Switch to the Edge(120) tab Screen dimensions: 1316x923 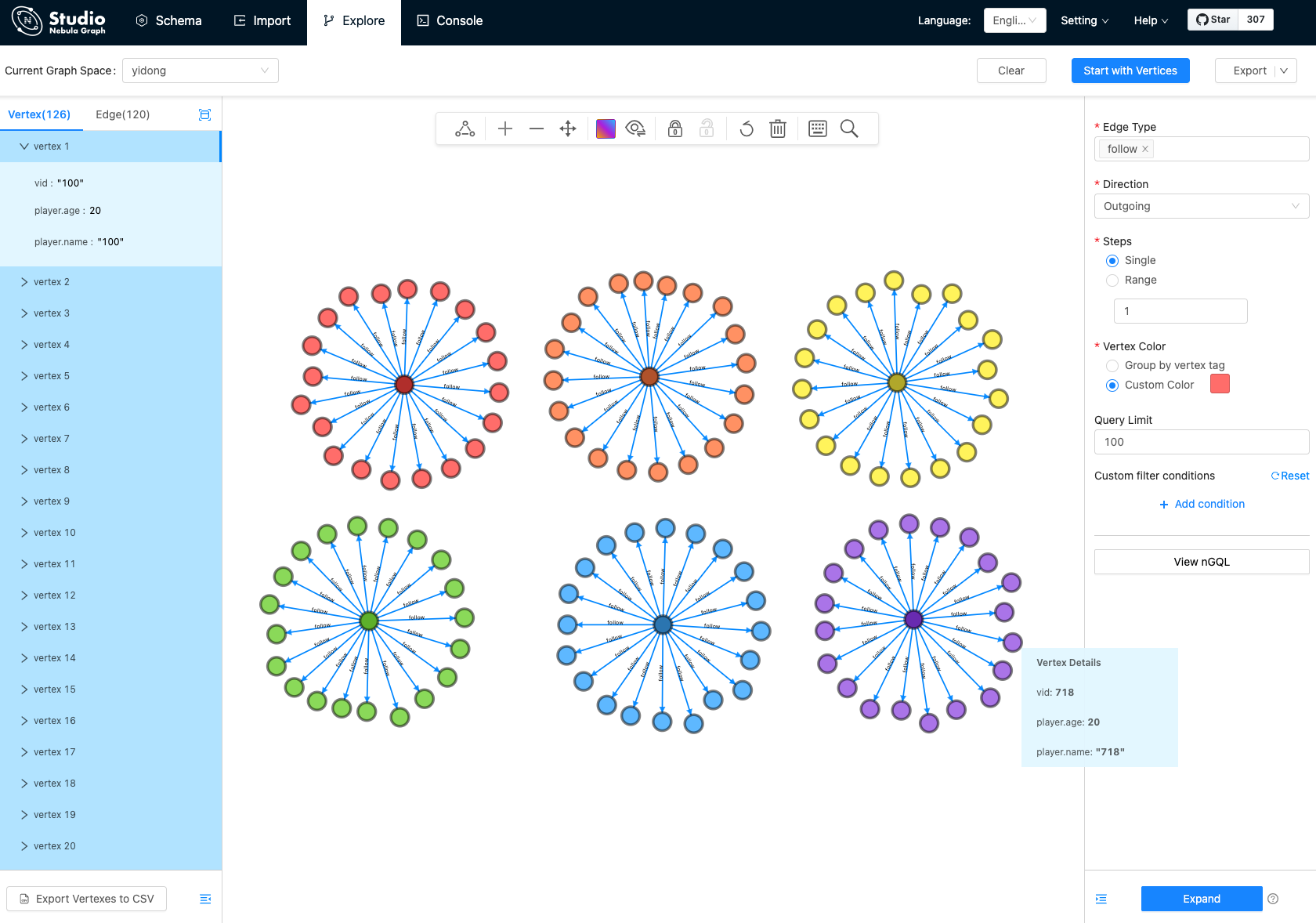pos(123,114)
